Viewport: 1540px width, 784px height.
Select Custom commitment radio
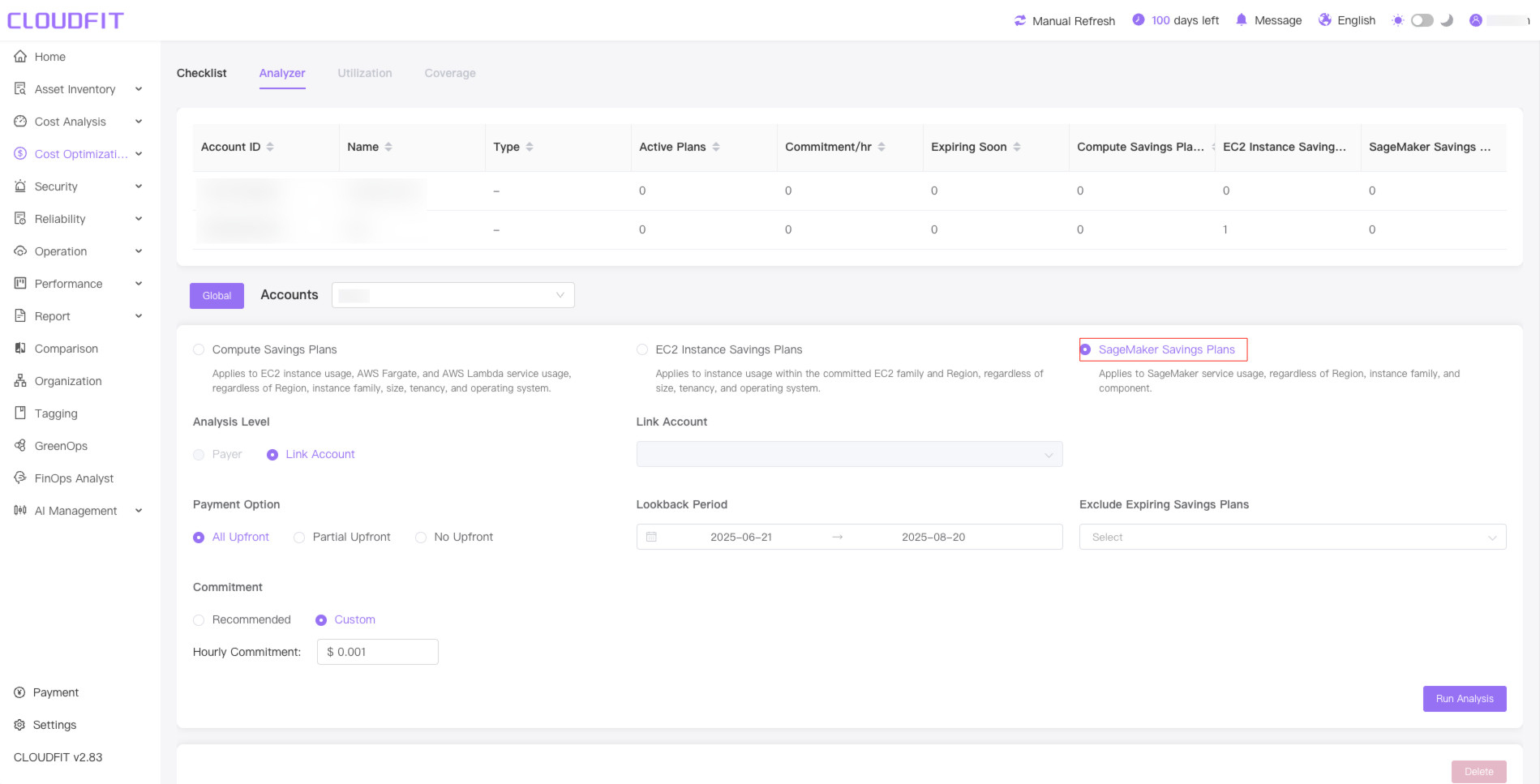coord(321,620)
